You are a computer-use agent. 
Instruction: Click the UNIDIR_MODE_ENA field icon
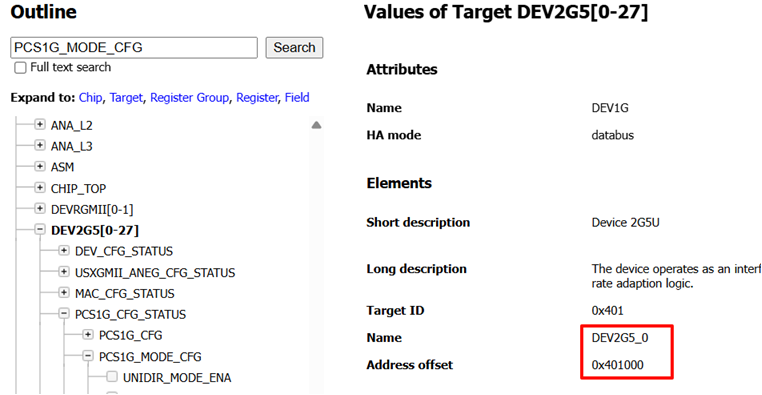(112, 377)
